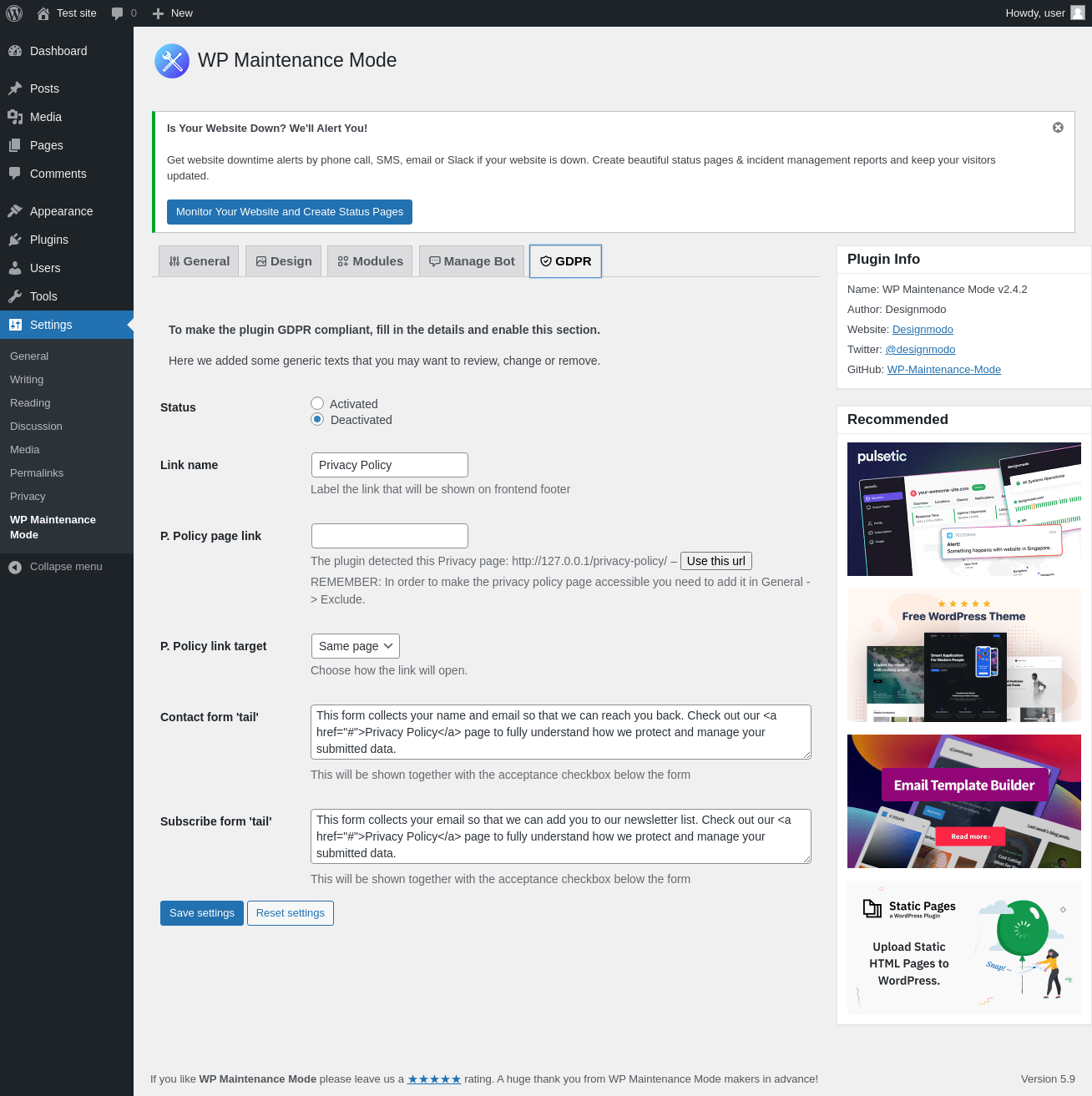The width and height of the screenshot is (1092, 1096).
Task: Open the comments bubble icon in admin bar
Action: pos(117,13)
